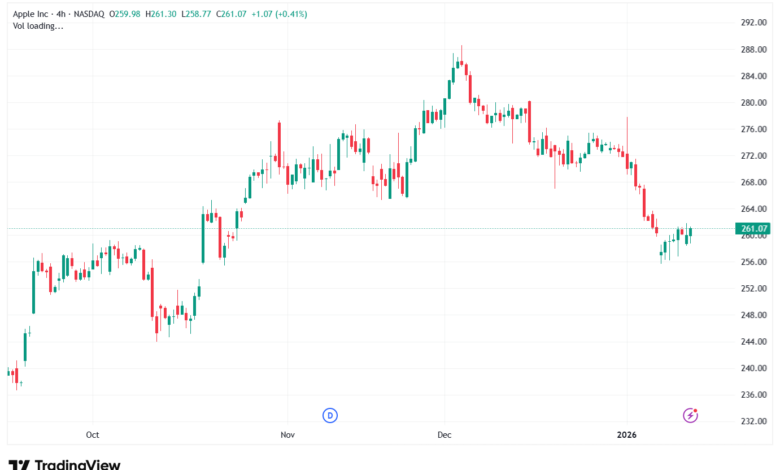Click the 292.00 price scale label
Image resolution: width=780 pixels, height=470 pixels.
[753, 23]
